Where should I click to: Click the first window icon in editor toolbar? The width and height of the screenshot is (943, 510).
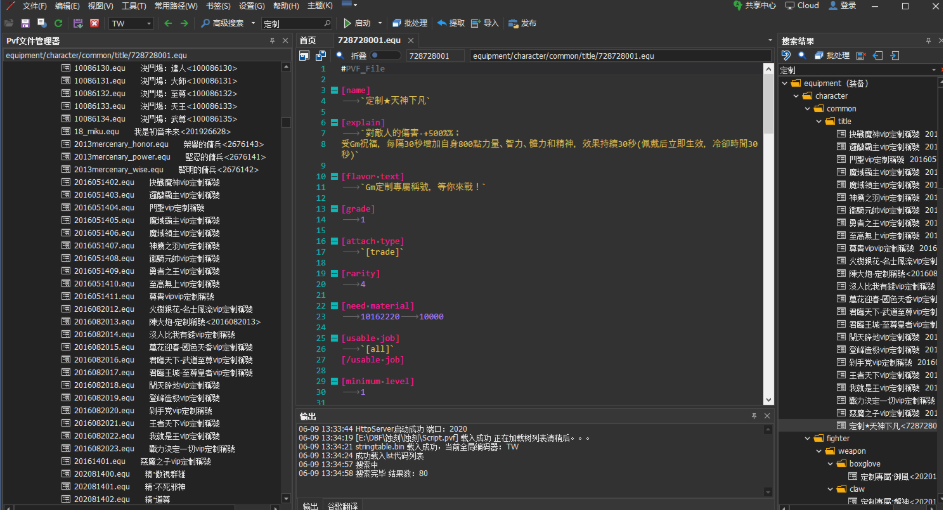click(304, 55)
